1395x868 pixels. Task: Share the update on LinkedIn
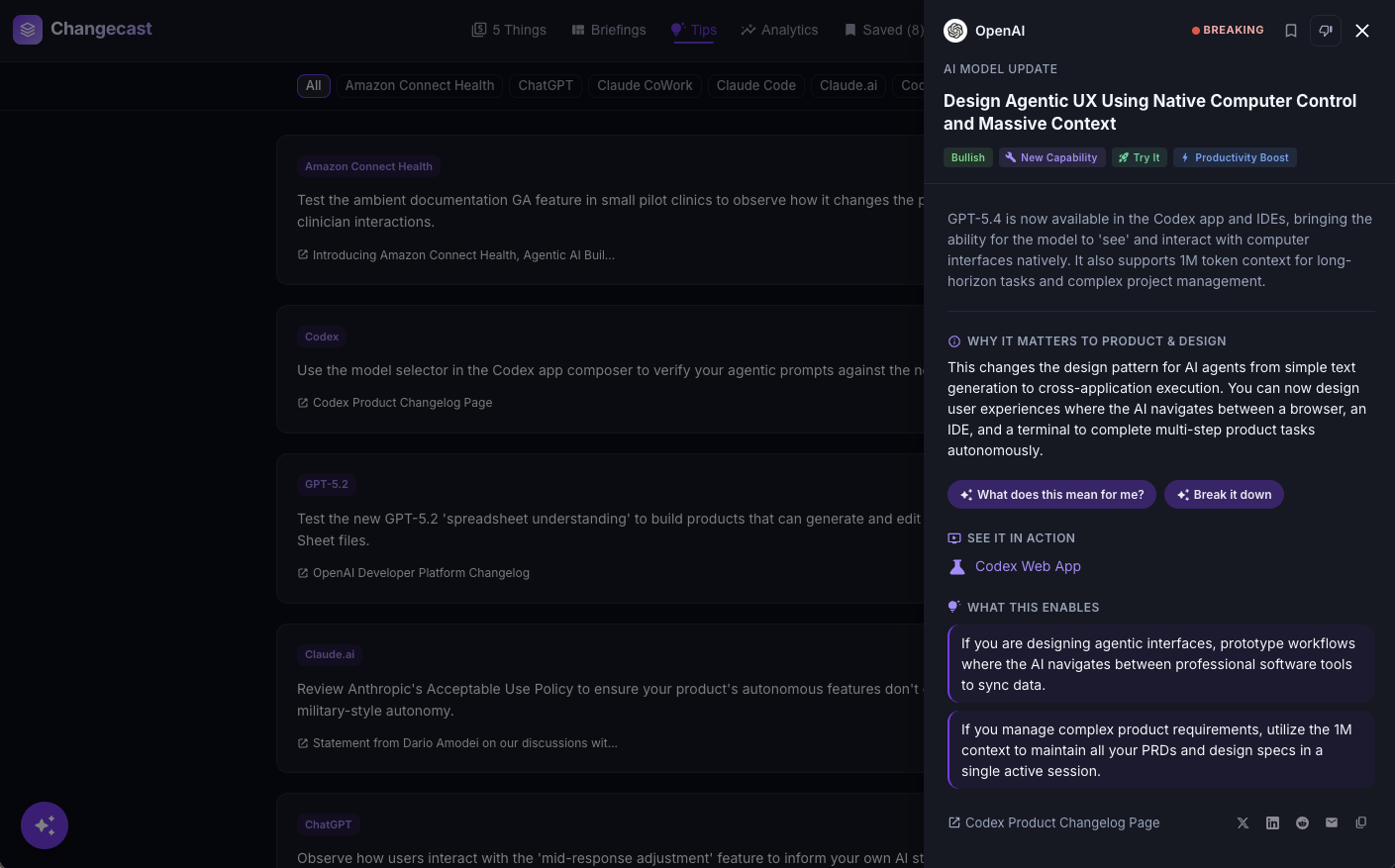[x=1272, y=822]
